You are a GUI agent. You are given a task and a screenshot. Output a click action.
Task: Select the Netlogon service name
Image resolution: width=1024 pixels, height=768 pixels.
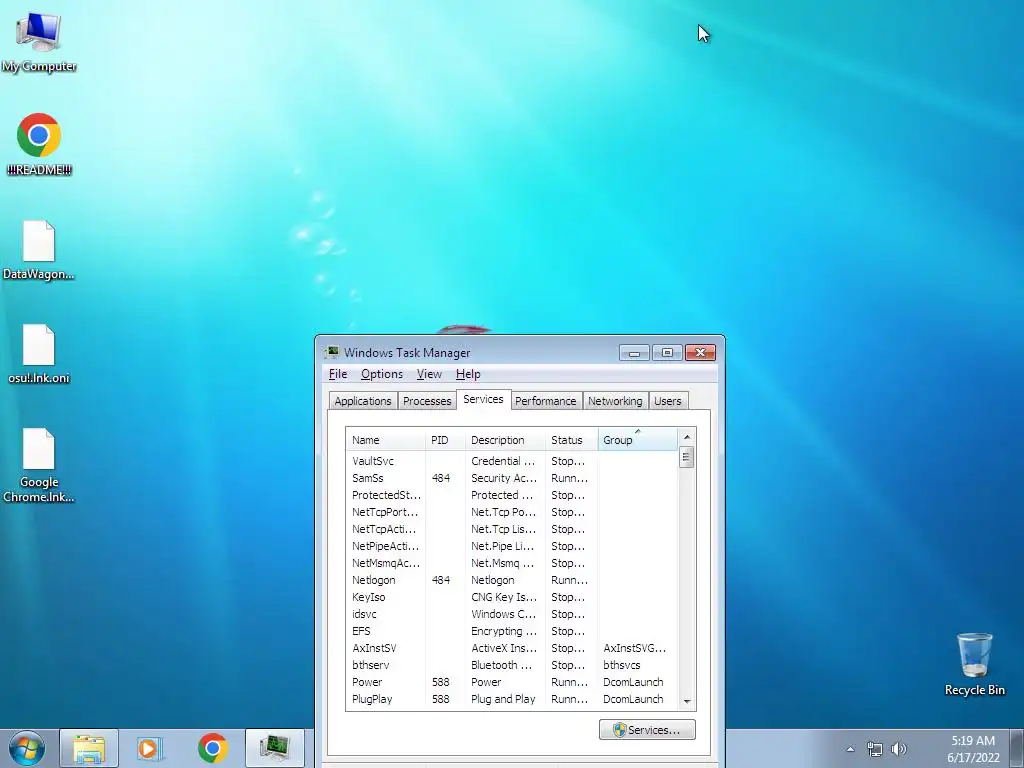pyautogui.click(x=374, y=580)
